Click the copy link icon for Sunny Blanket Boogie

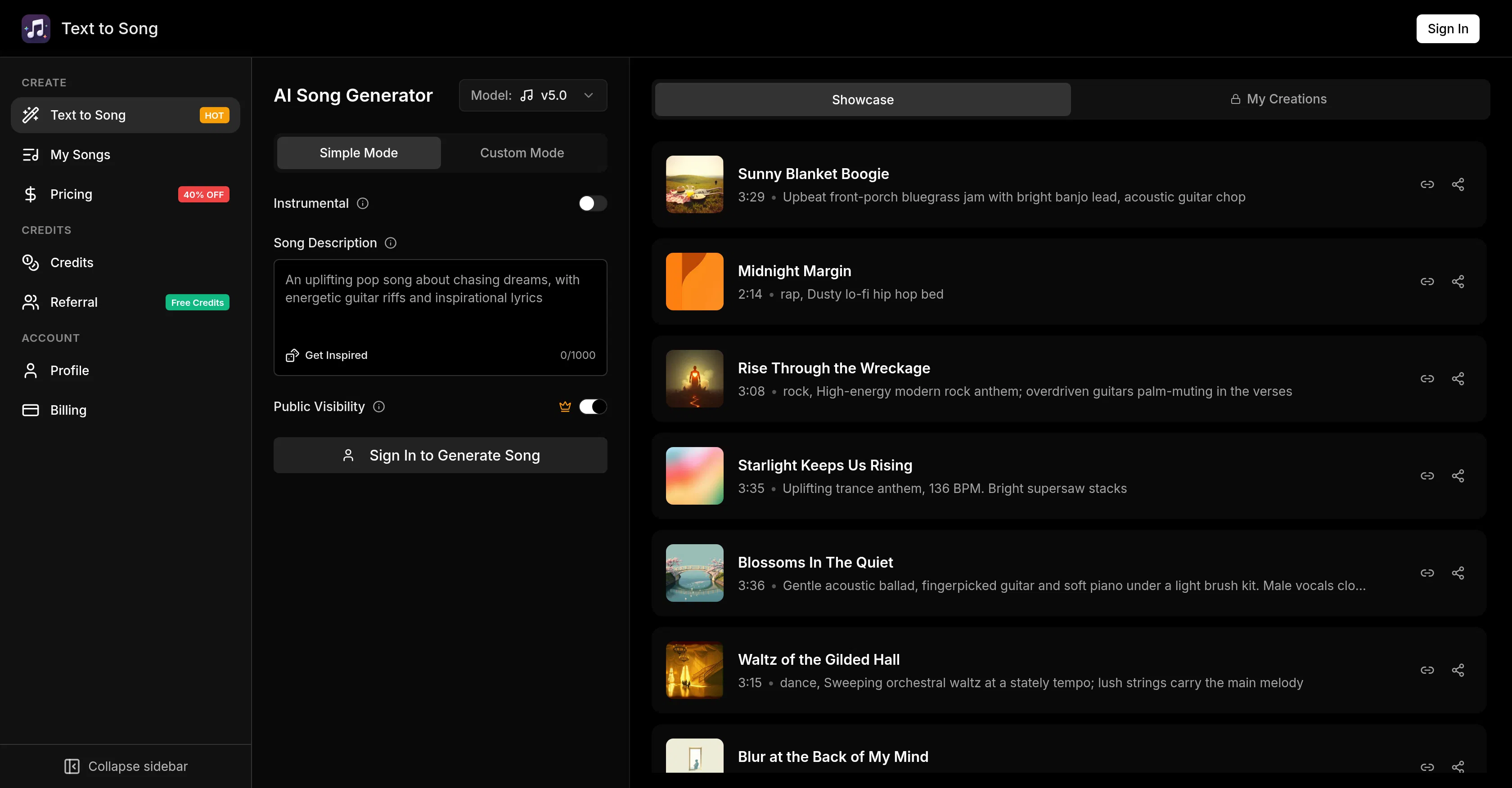(x=1427, y=184)
